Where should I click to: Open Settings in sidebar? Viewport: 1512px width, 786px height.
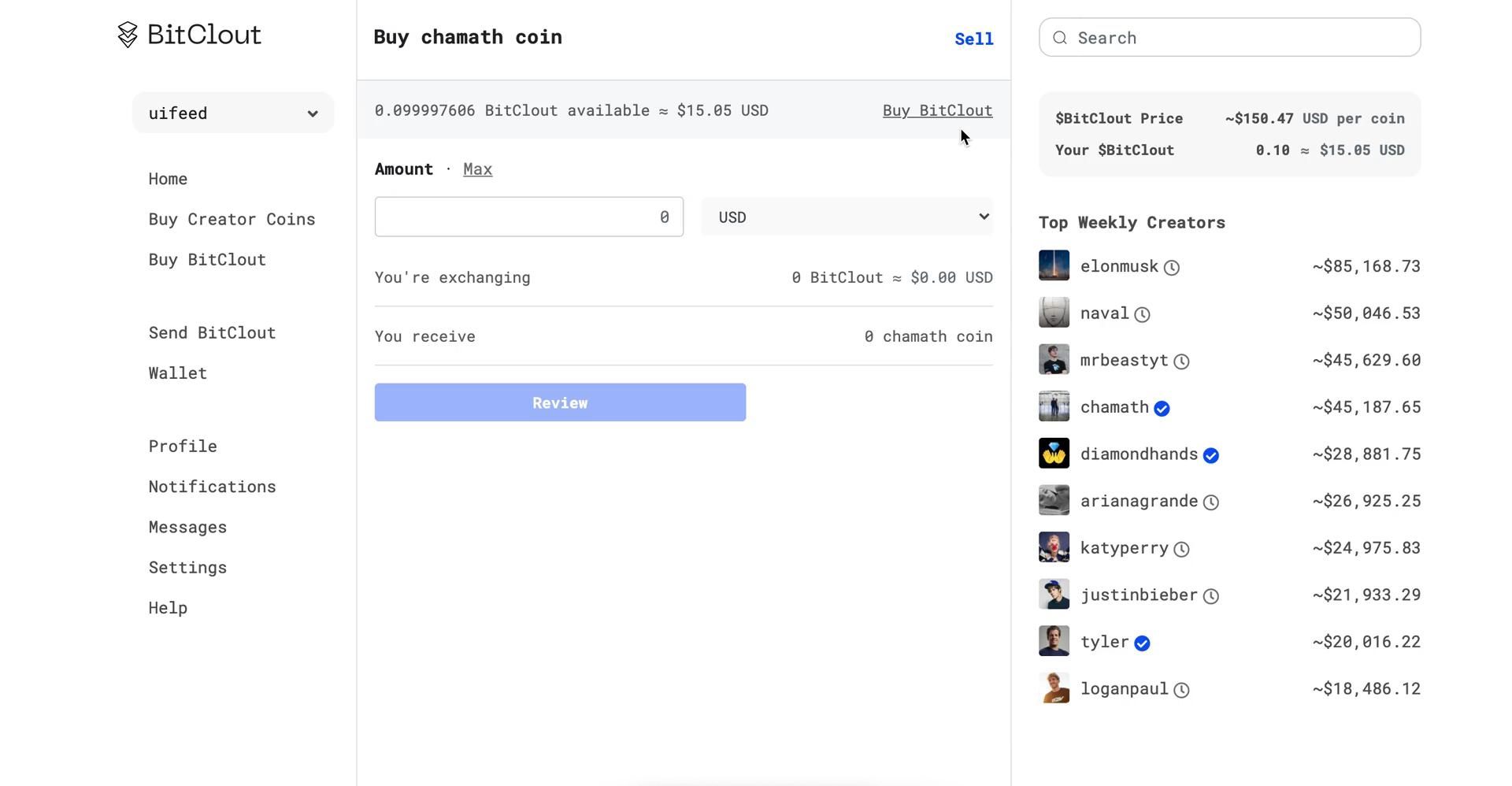(x=187, y=567)
